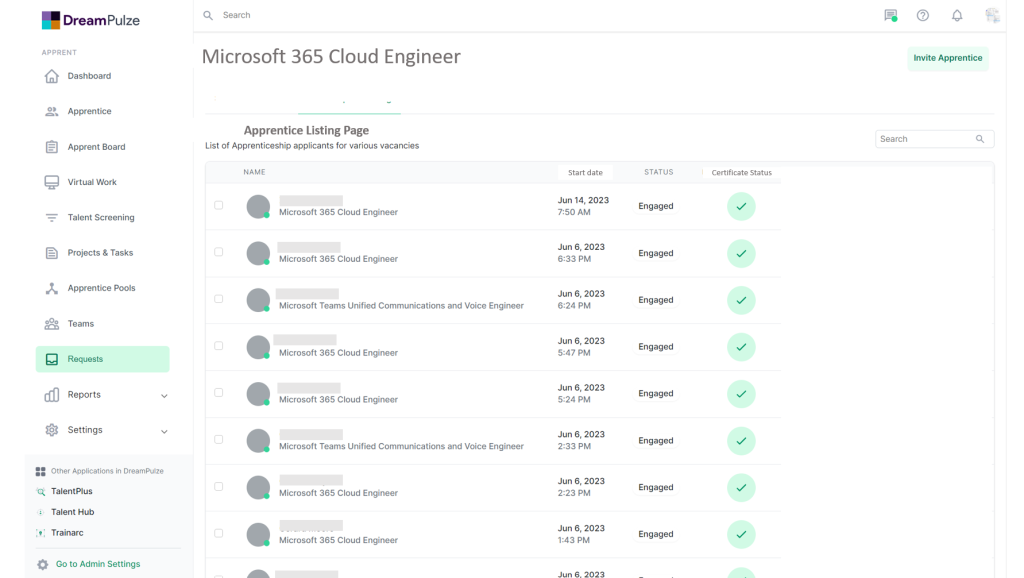Expand the Reports menu chevron

[x=164, y=396]
